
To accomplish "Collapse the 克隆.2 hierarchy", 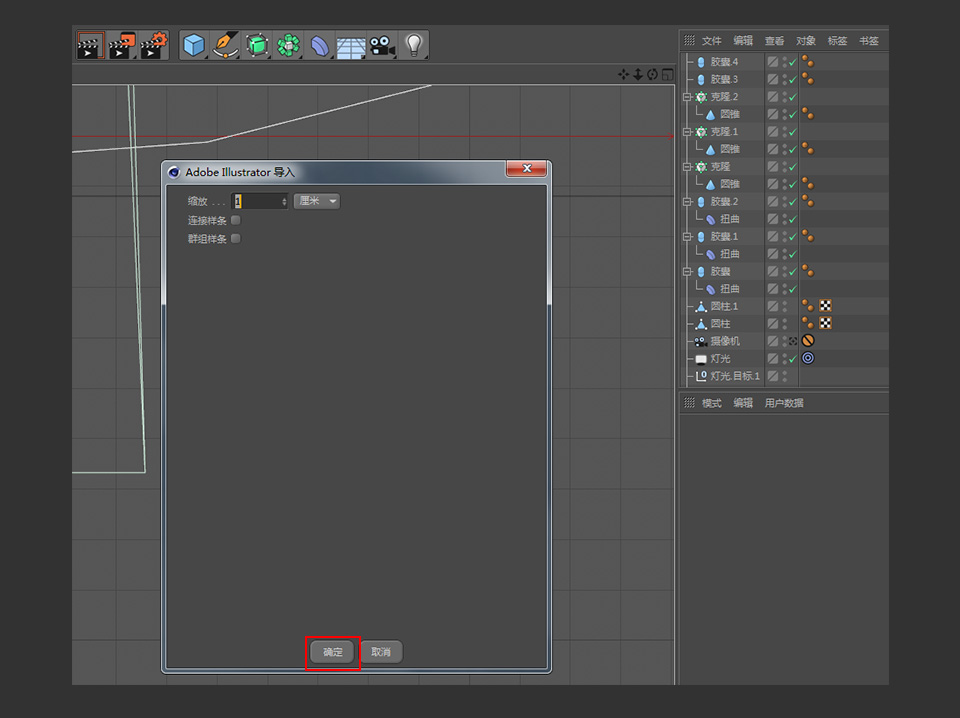I will coord(686,96).
